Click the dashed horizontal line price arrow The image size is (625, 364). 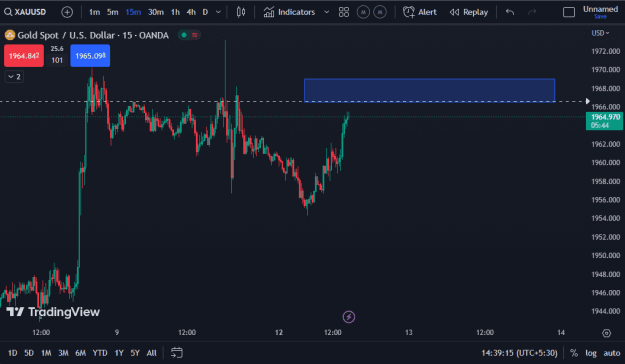[x=588, y=101]
